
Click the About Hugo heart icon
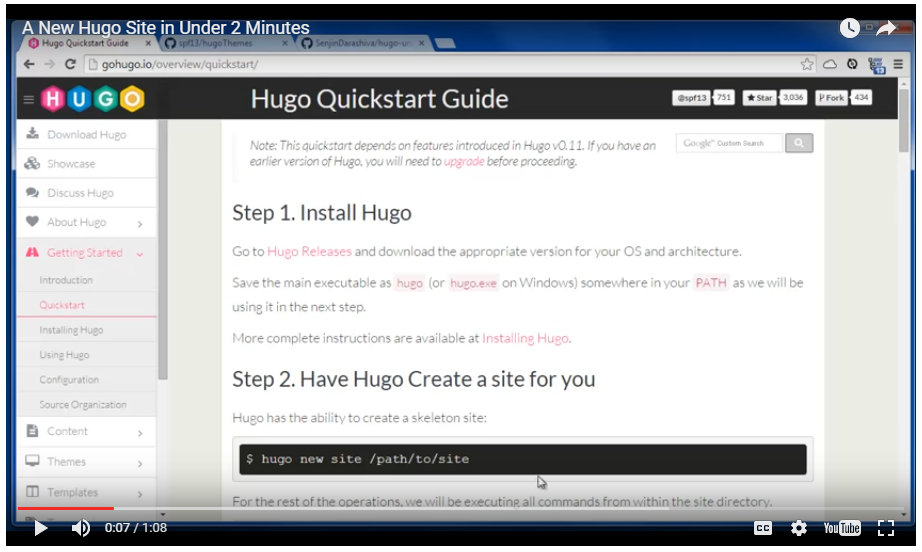click(32, 221)
